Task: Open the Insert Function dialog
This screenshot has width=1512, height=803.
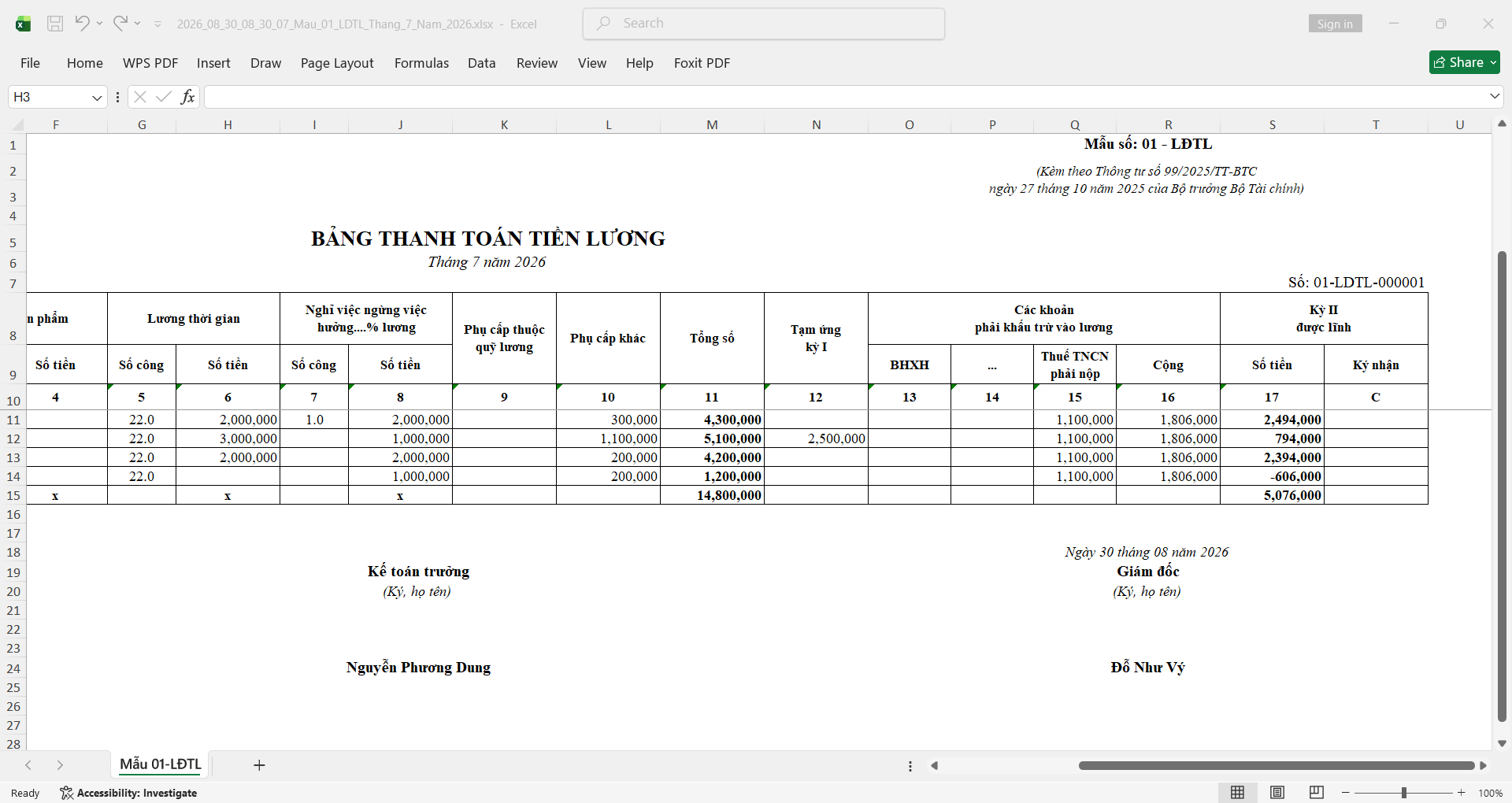Action: (x=187, y=97)
